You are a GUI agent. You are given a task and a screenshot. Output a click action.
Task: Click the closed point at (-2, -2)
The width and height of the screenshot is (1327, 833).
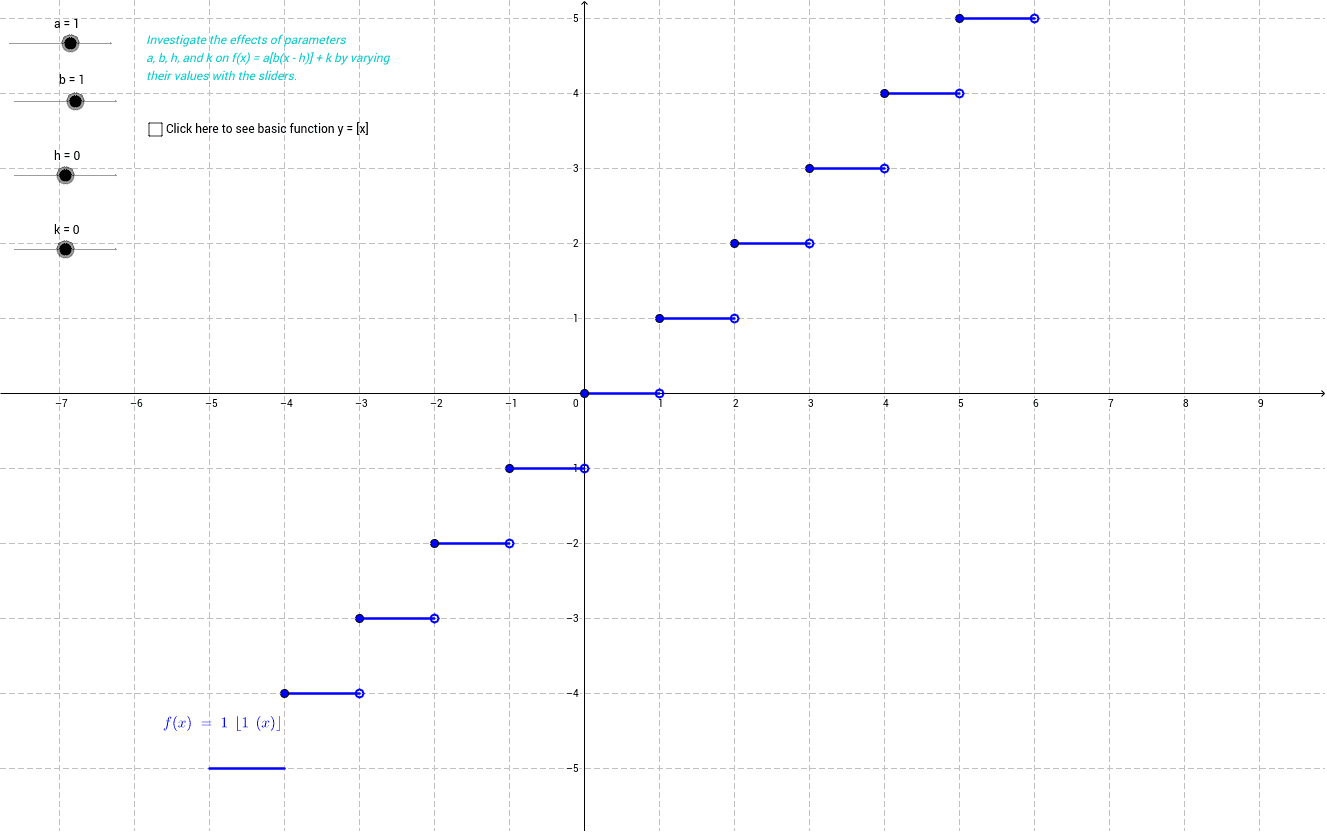click(435, 543)
